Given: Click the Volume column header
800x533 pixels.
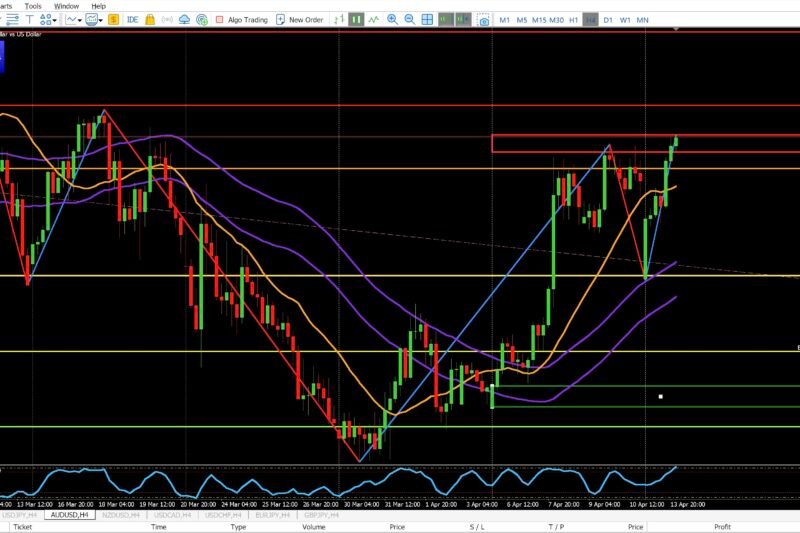Looking at the screenshot, I should [314, 527].
